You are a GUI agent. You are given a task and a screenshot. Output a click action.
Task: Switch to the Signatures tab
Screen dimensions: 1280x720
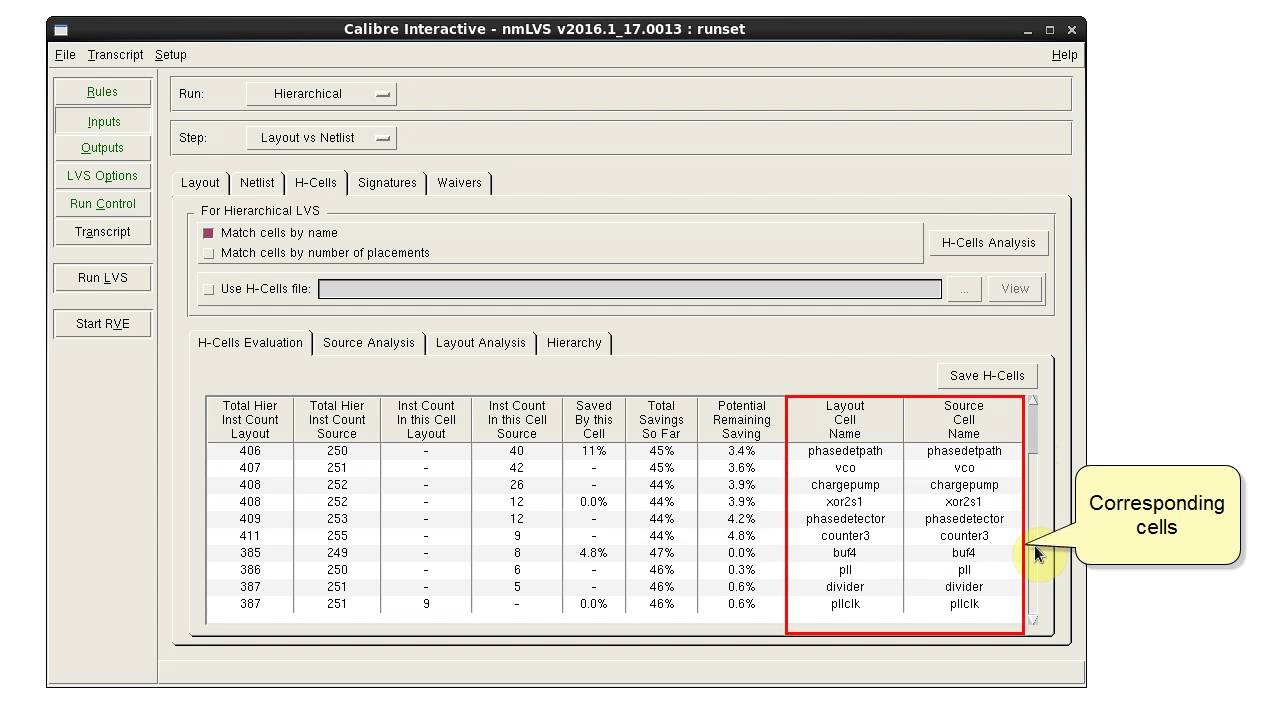tap(387, 183)
